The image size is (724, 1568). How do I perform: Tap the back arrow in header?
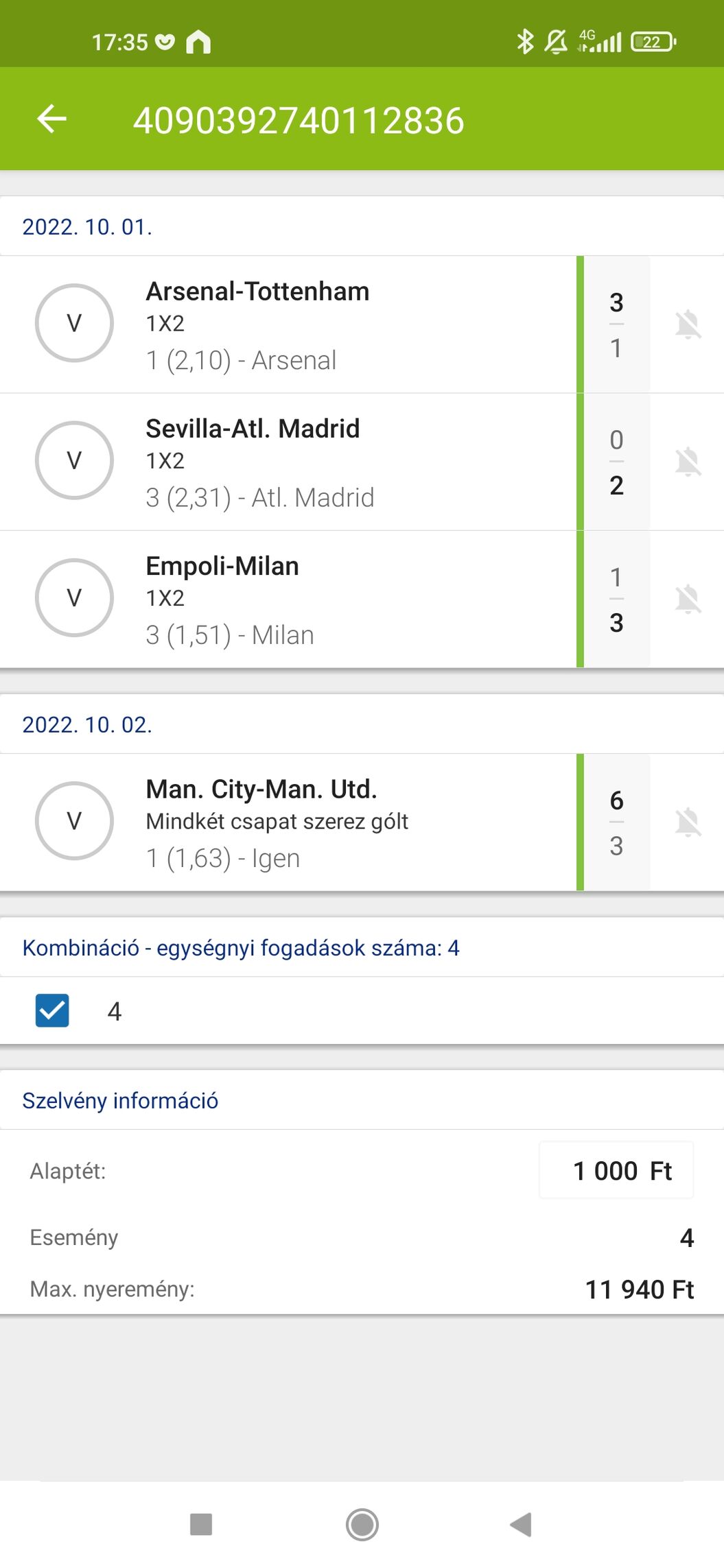tap(52, 119)
